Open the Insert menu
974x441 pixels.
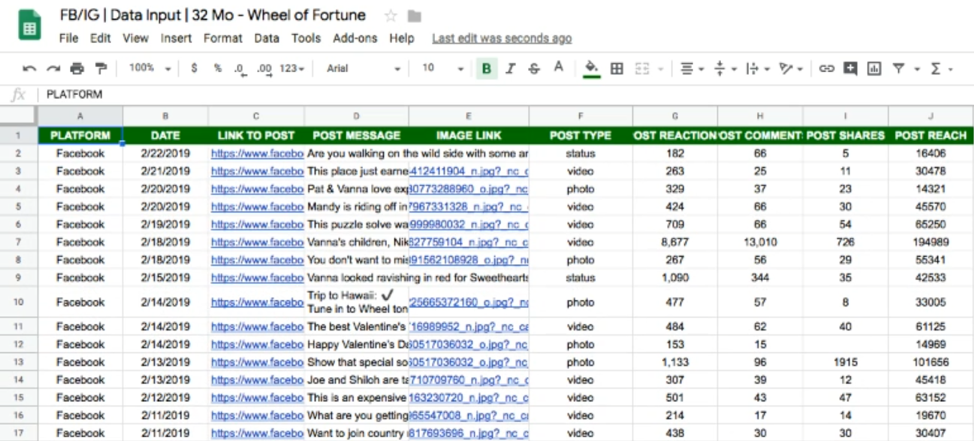[176, 38]
